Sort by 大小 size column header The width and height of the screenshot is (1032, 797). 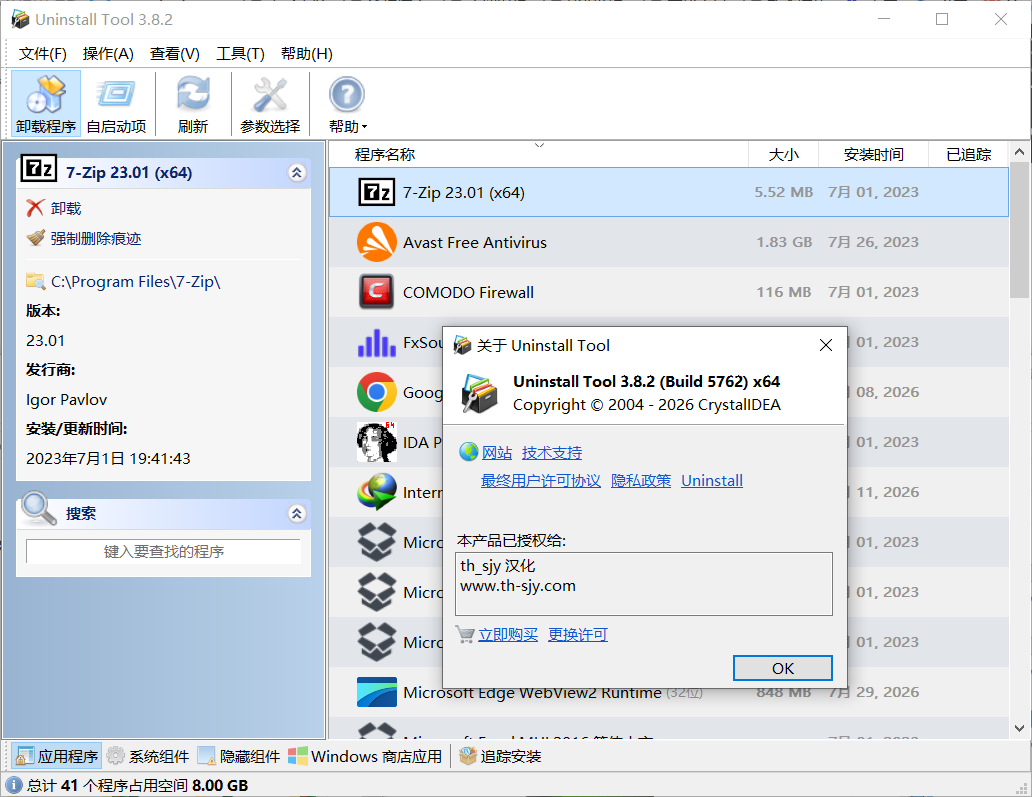[x=783, y=155]
